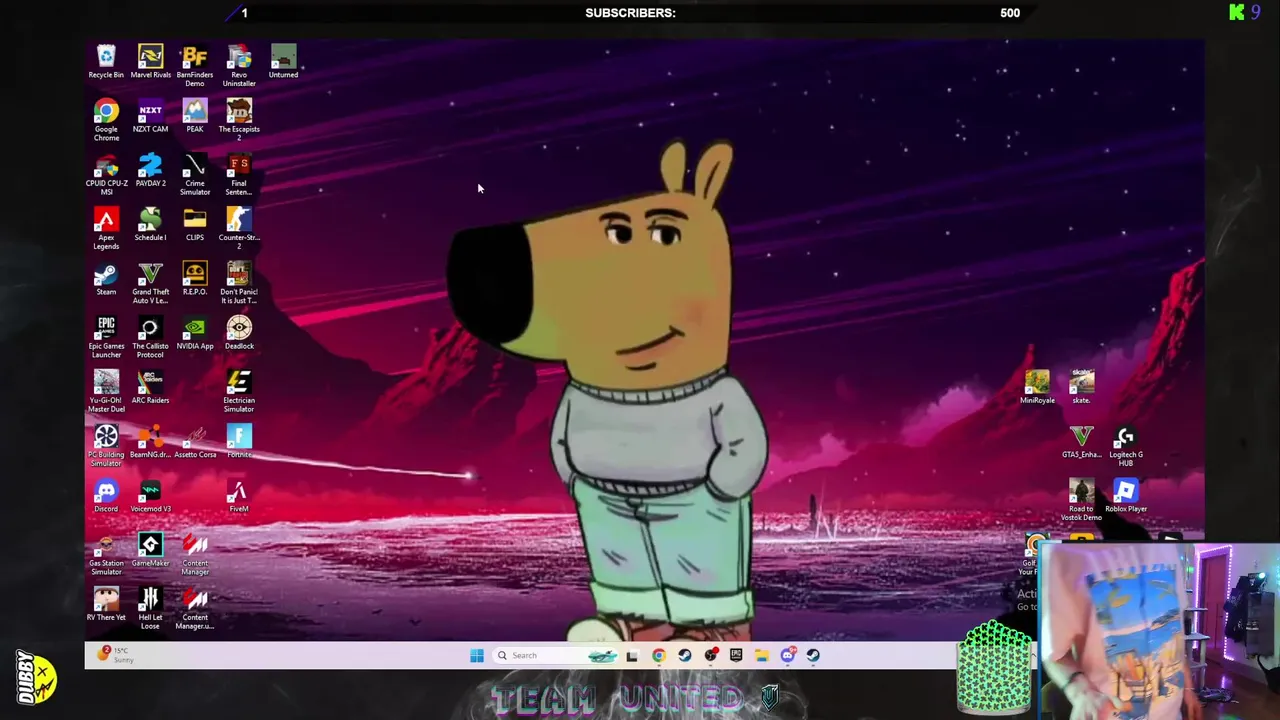Image resolution: width=1280 pixels, height=720 pixels.
Task: Open Task View from the taskbar
Action: (632, 655)
